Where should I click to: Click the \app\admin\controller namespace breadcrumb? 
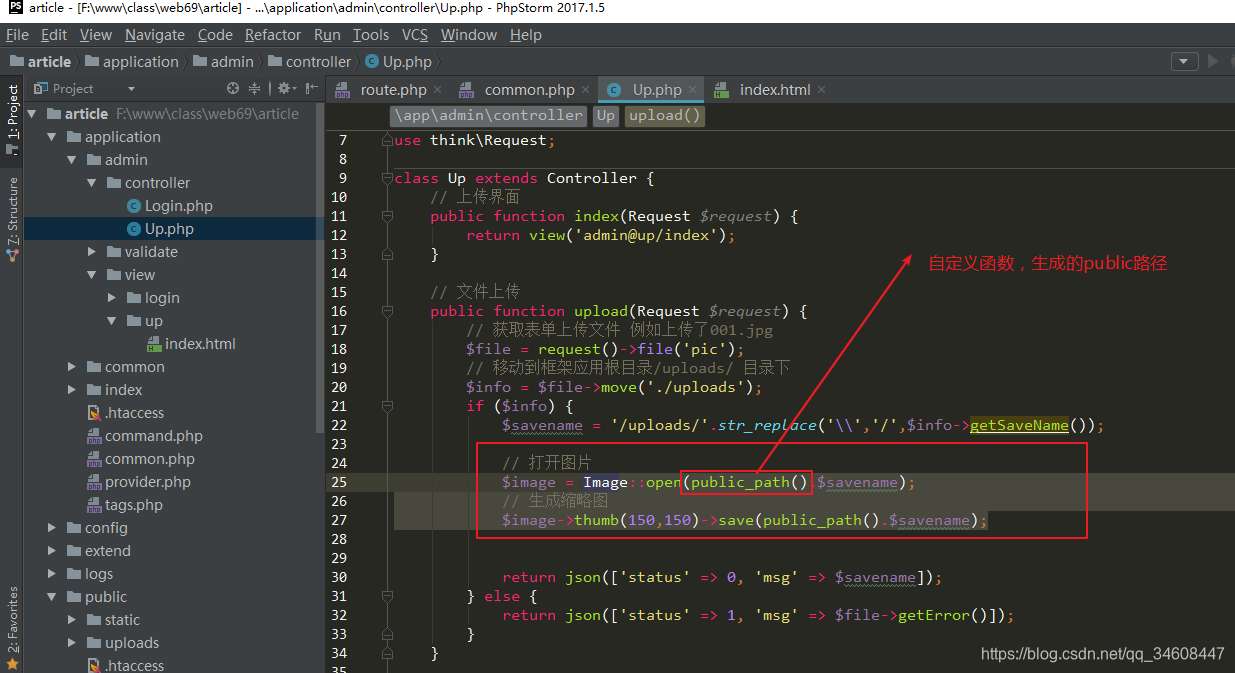click(x=489, y=116)
